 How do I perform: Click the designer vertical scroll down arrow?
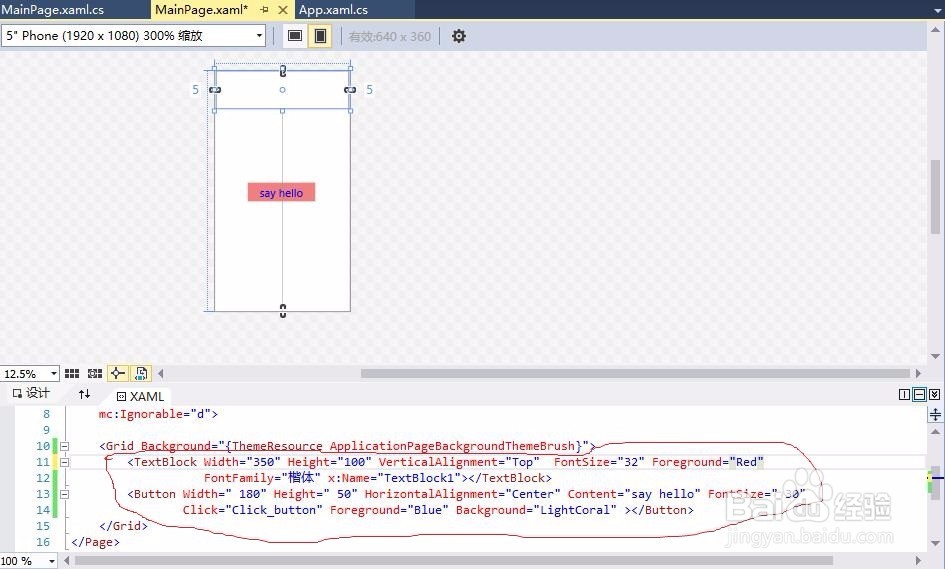pyautogui.click(x=935, y=356)
